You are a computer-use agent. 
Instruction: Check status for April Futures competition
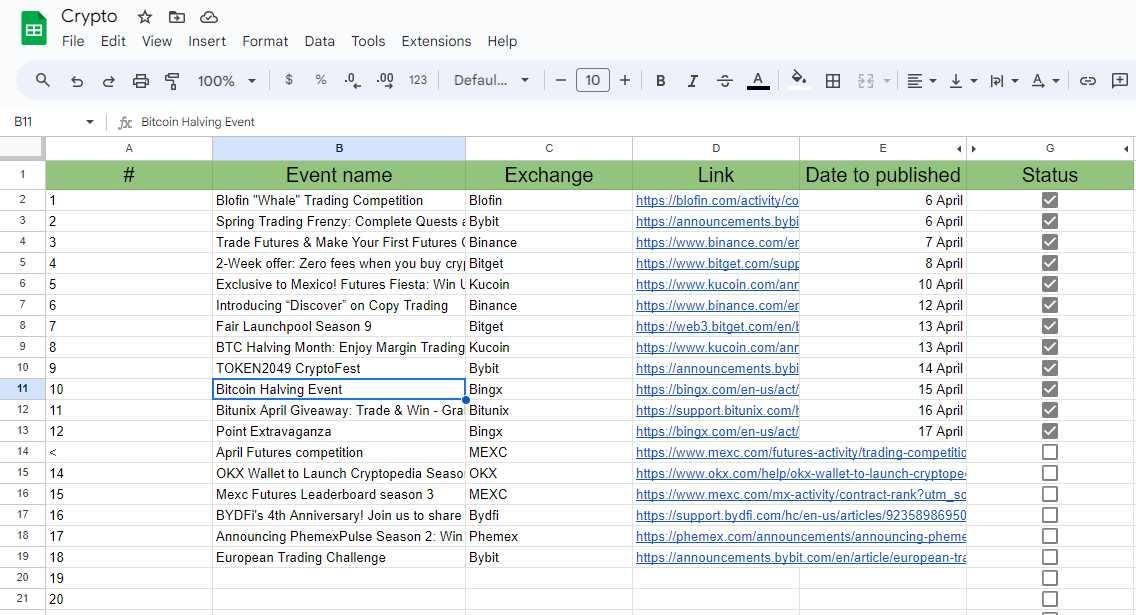pos(1050,452)
